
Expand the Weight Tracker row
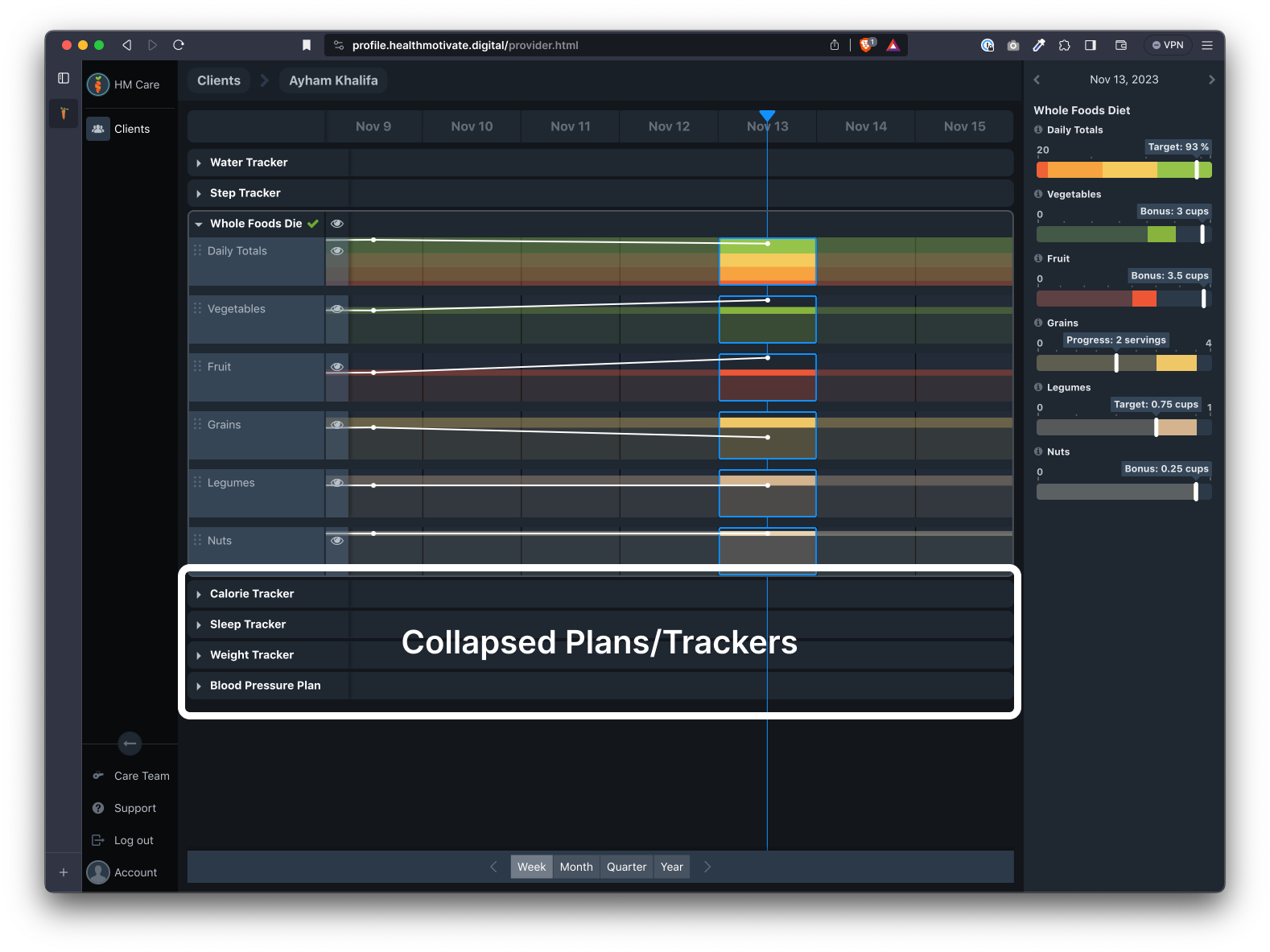click(x=199, y=656)
